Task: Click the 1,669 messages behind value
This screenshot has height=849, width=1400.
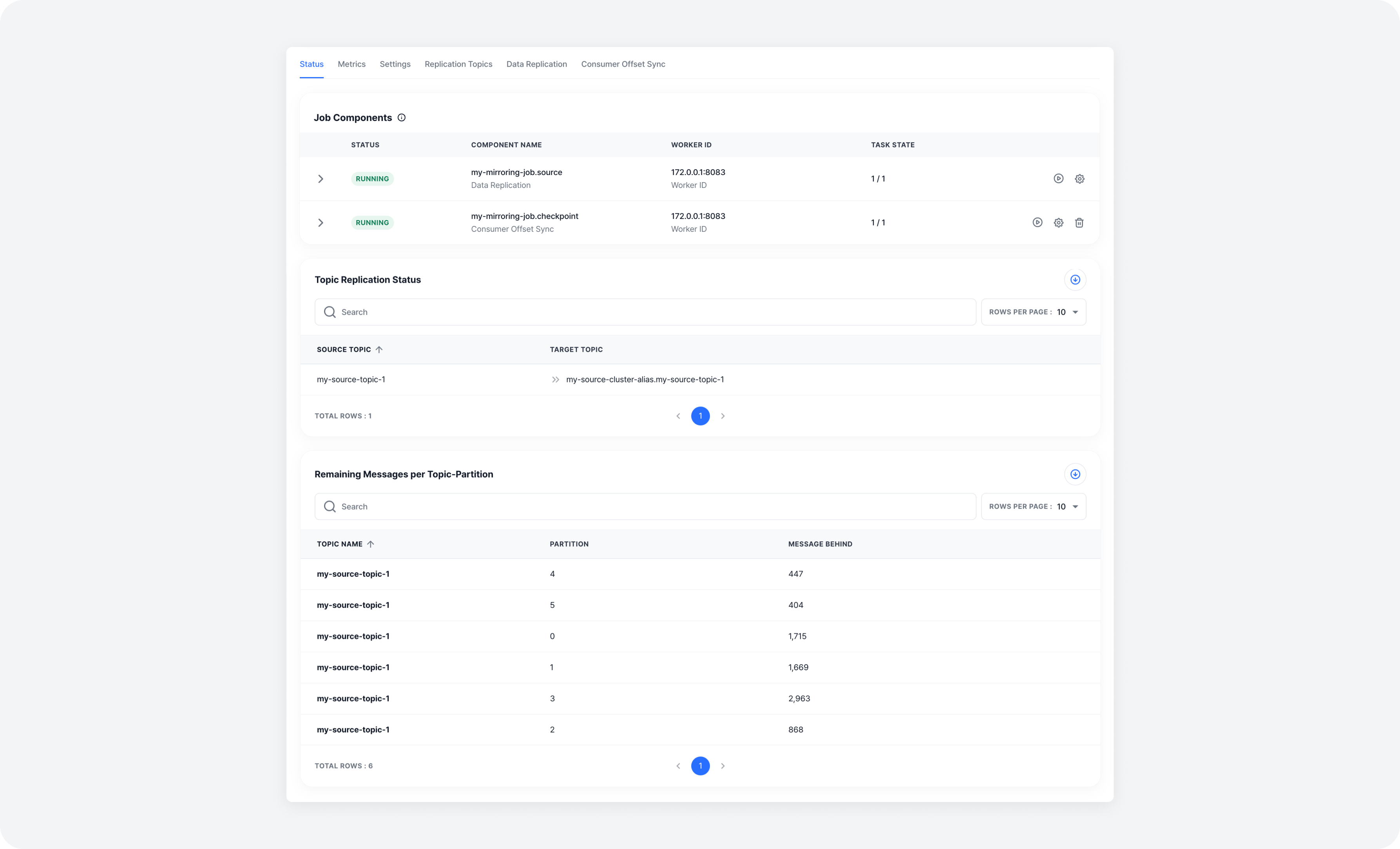Action: [798, 667]
